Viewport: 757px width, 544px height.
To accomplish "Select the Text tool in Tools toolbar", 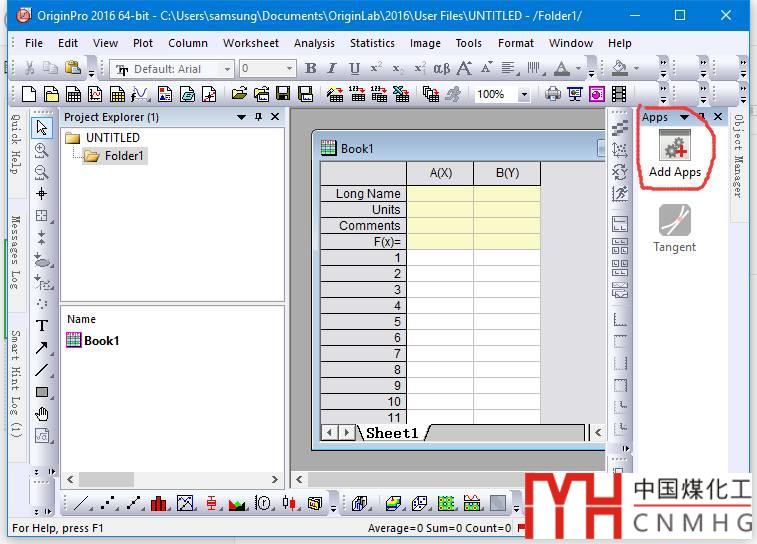I will pos(41,326).
